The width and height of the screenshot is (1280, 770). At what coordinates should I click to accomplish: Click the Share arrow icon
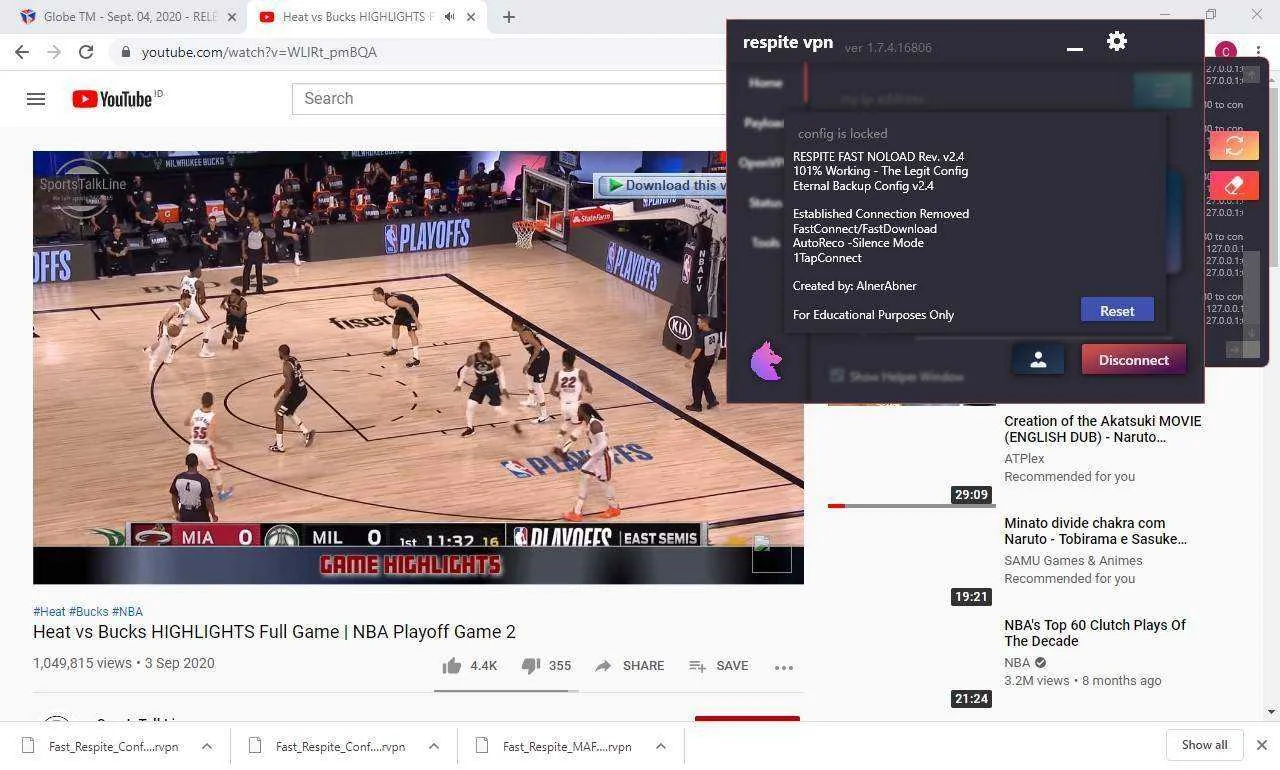603,666
